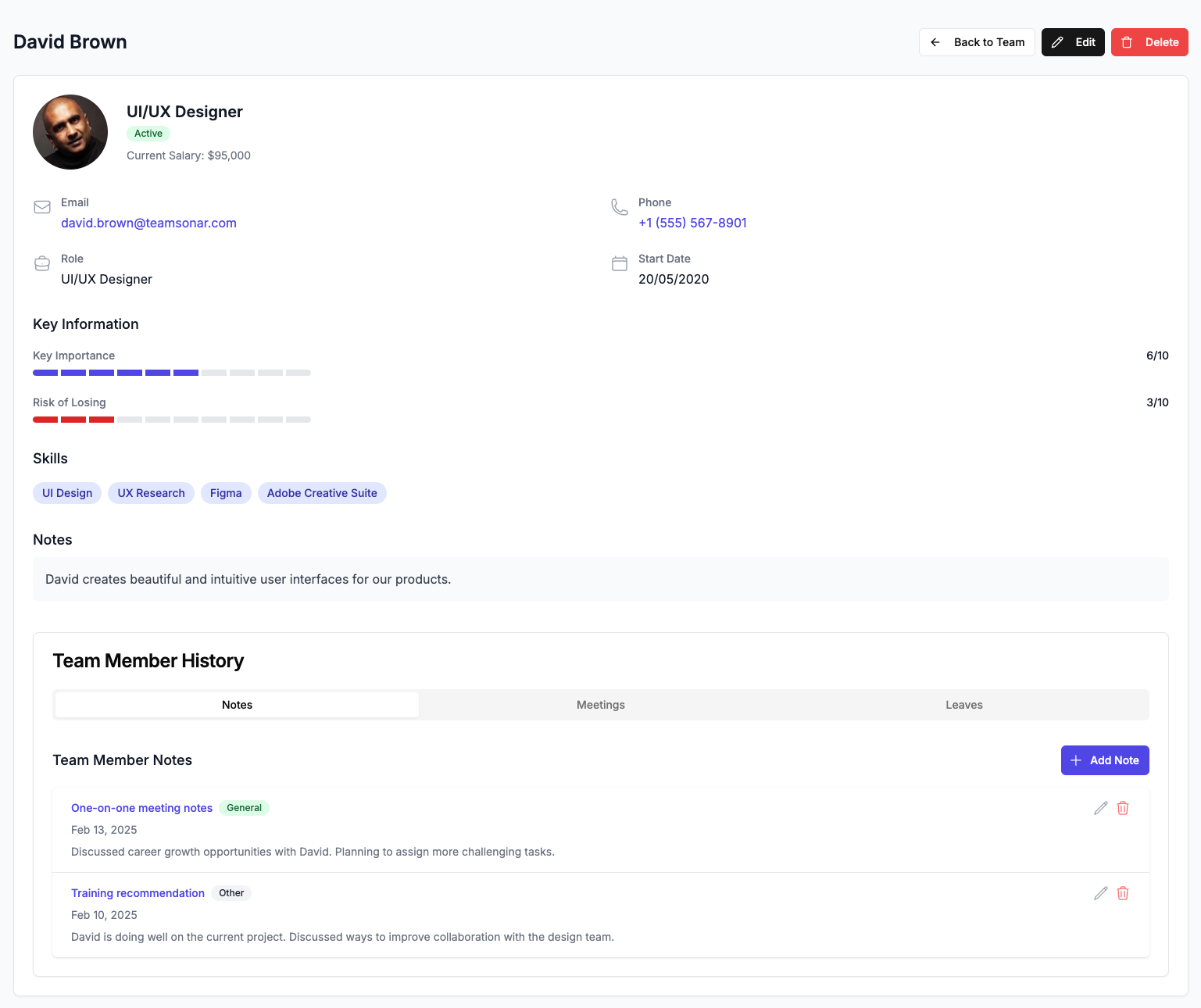The width and height of the screenshot is (1201, 1008).
Task: Click the trash icon on Training recommendation note
Action: point(1123,893)
